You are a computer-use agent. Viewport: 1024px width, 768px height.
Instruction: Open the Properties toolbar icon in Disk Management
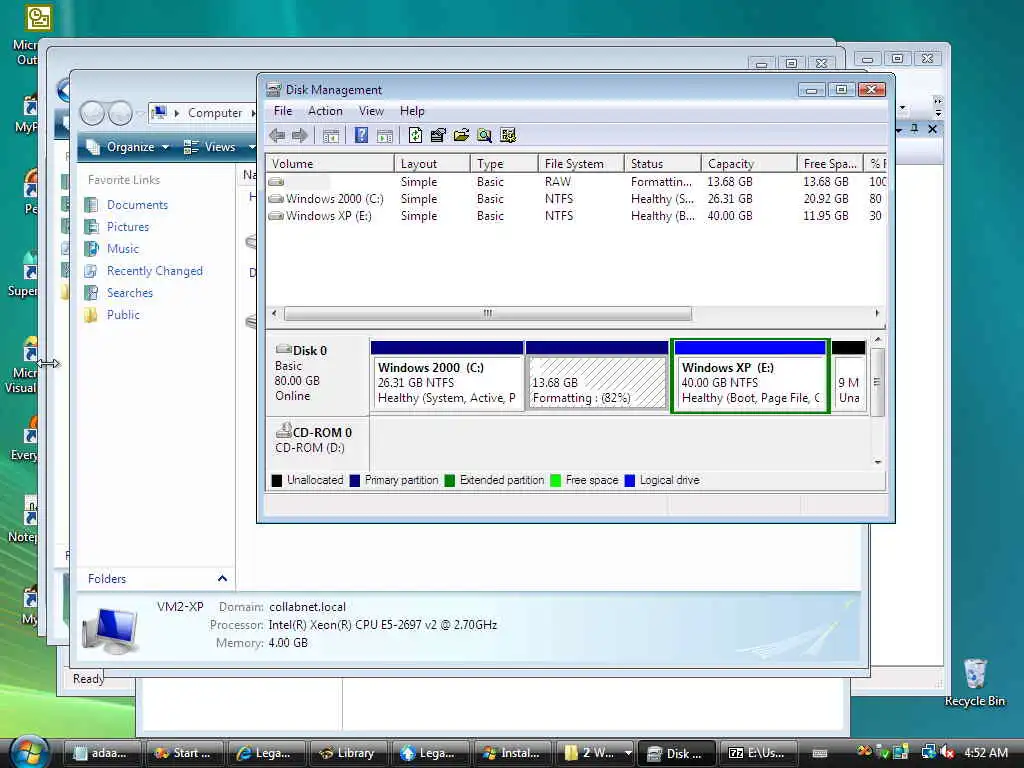(x=438, y=135)
